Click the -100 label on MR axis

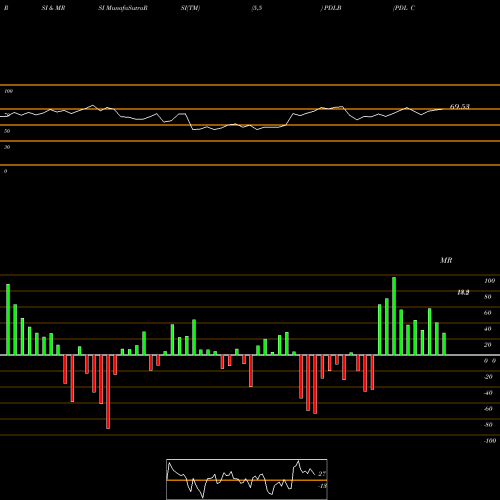pyautogui.click(x=490, y=441)
